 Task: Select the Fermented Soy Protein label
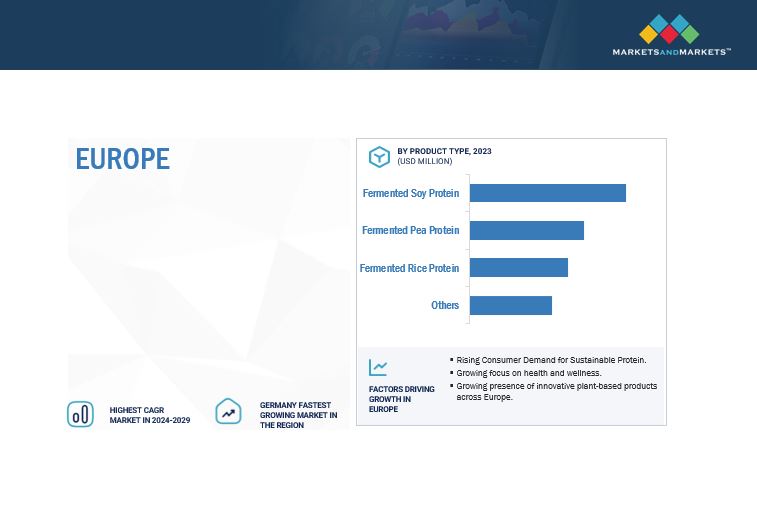point(410,193)
